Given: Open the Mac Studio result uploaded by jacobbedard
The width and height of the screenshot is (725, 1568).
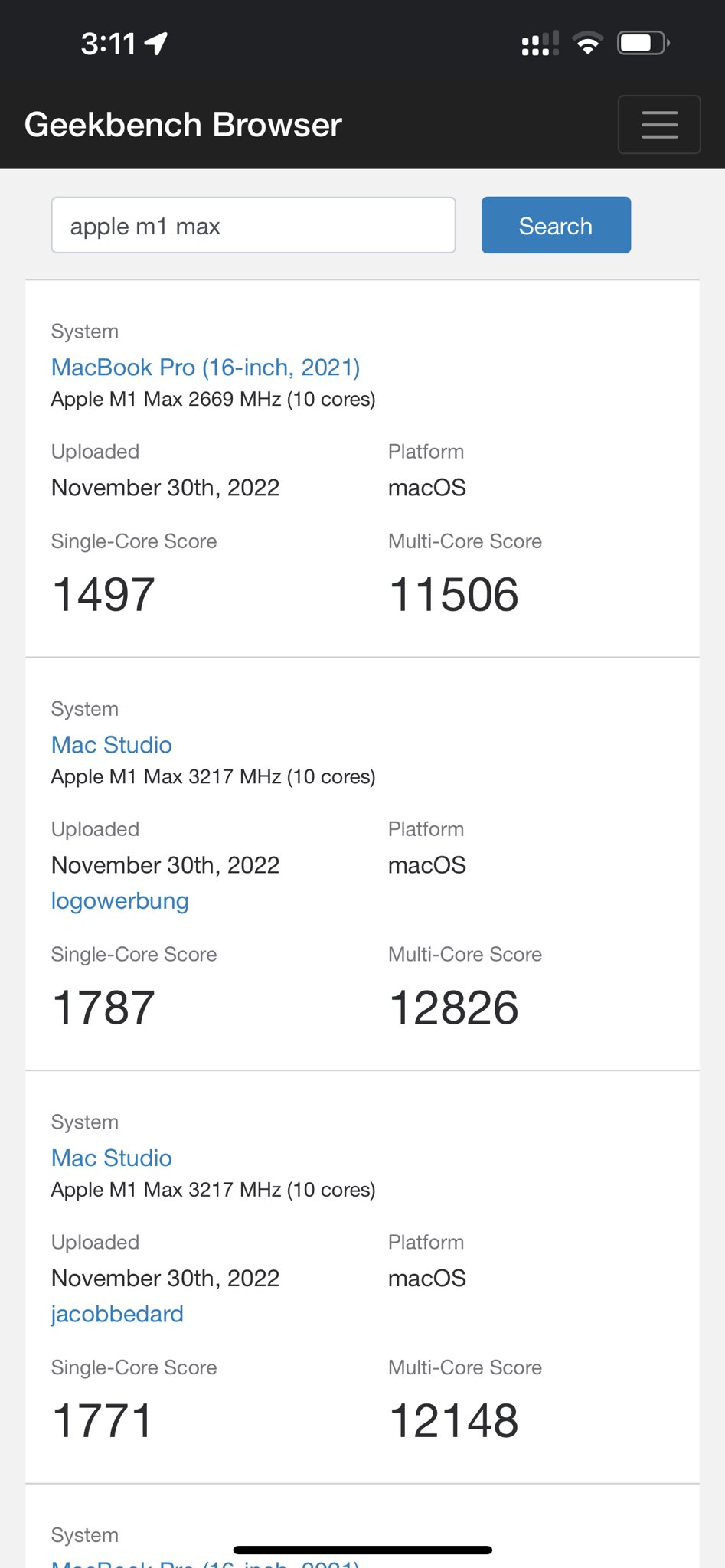Looking at the screenshot, I should click(112, 1158).
